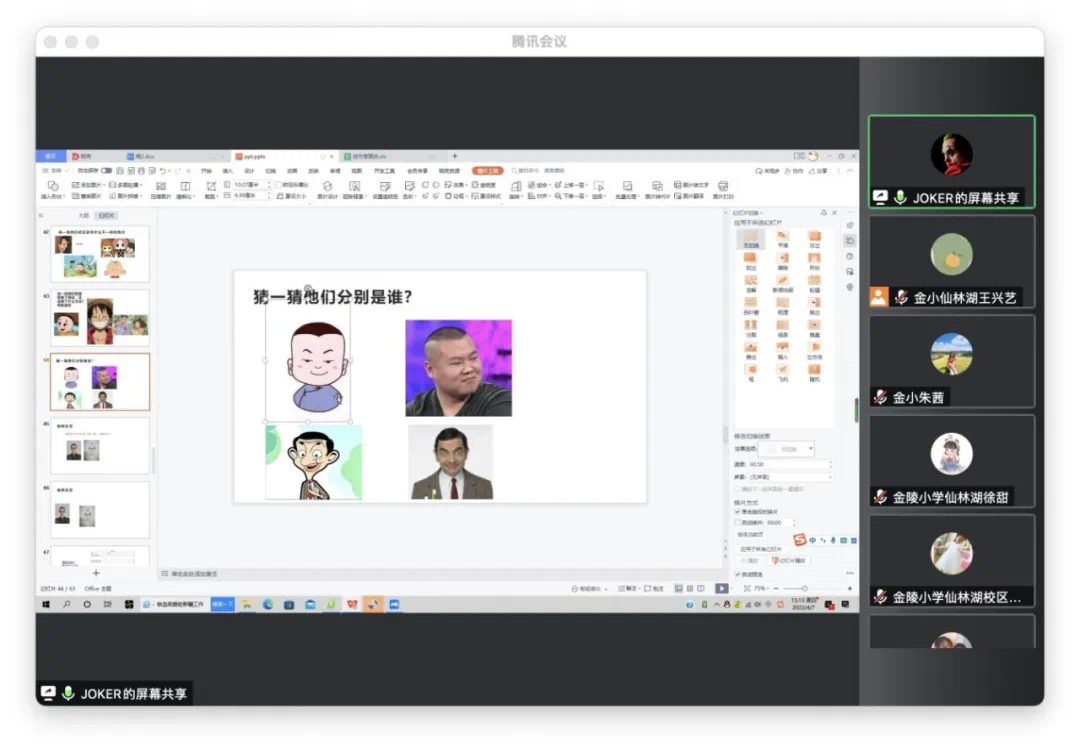Select the purple-background man photo on slide
This screenshot has height=750, width=1080.
click(459, 368)
